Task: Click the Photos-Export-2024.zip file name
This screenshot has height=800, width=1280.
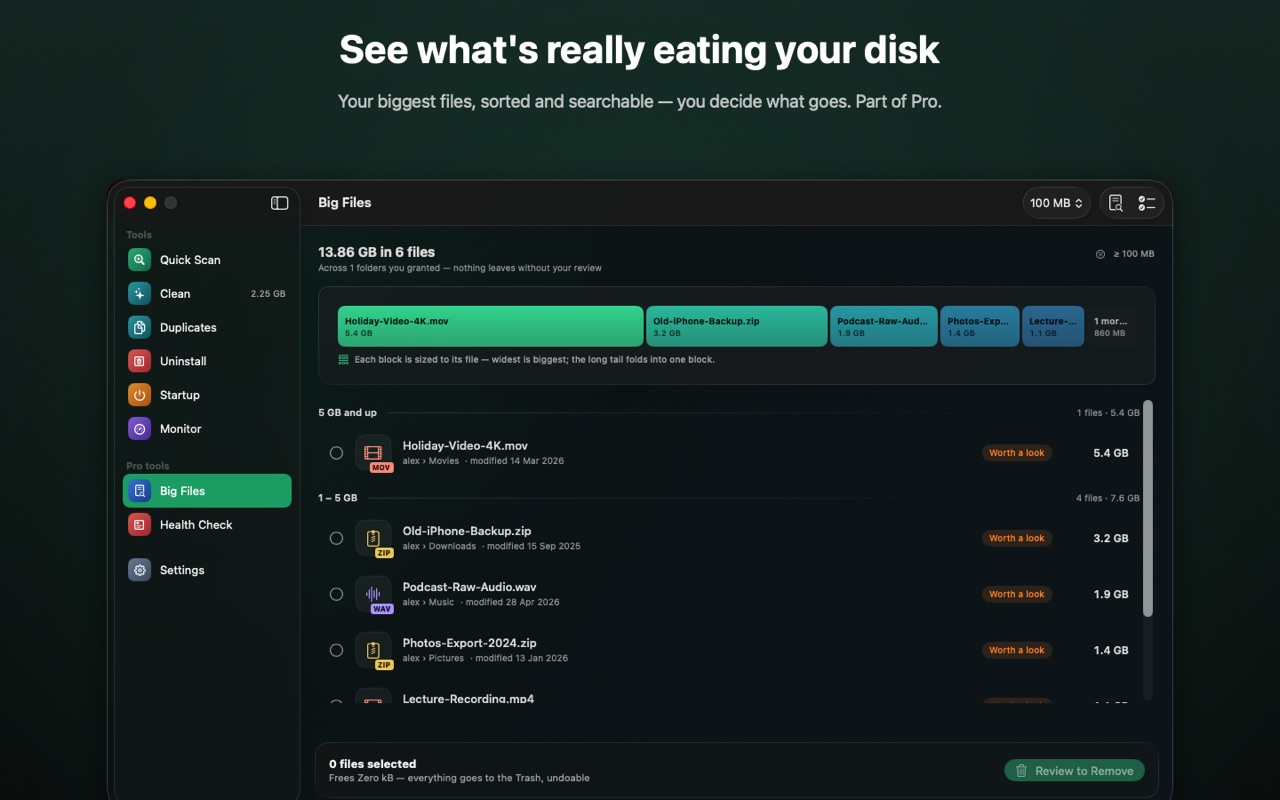Action: click(470, 643)
